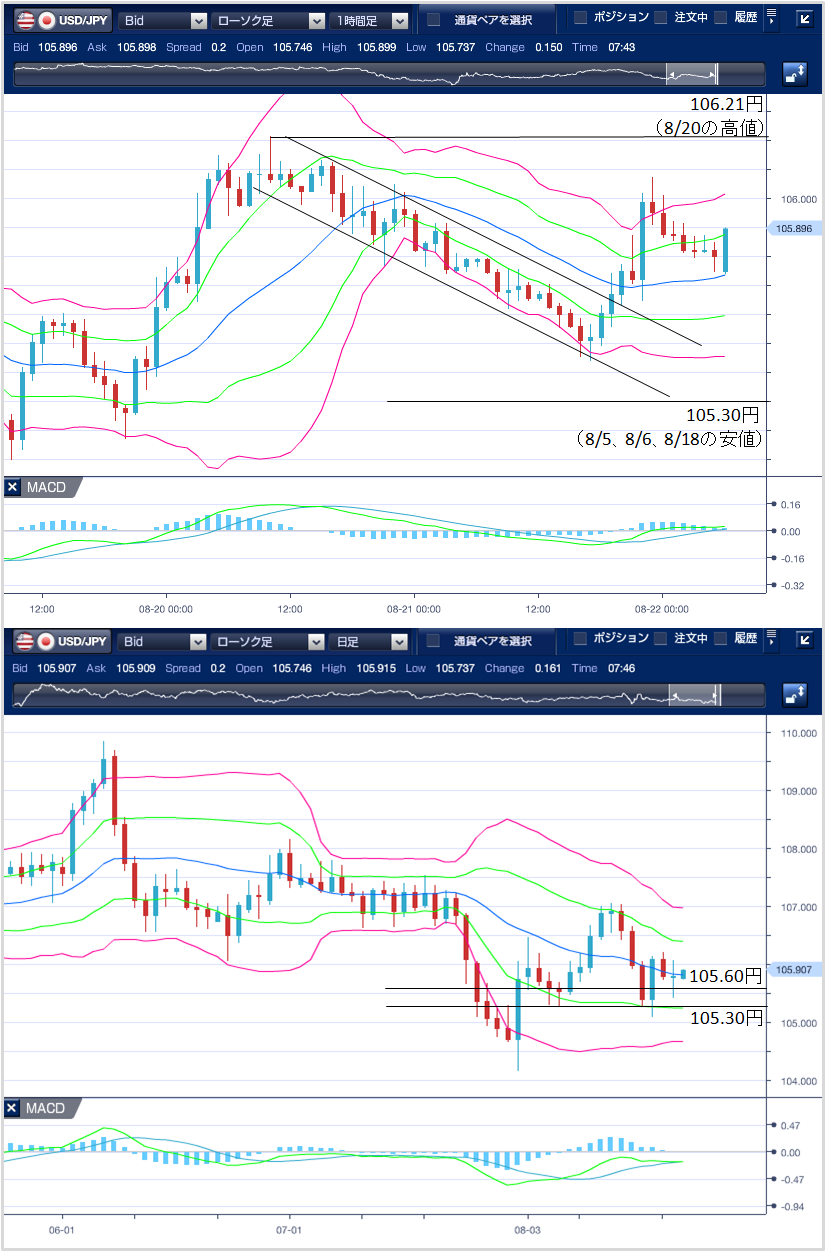Open the 日足 timeframe dropdown

371,641
